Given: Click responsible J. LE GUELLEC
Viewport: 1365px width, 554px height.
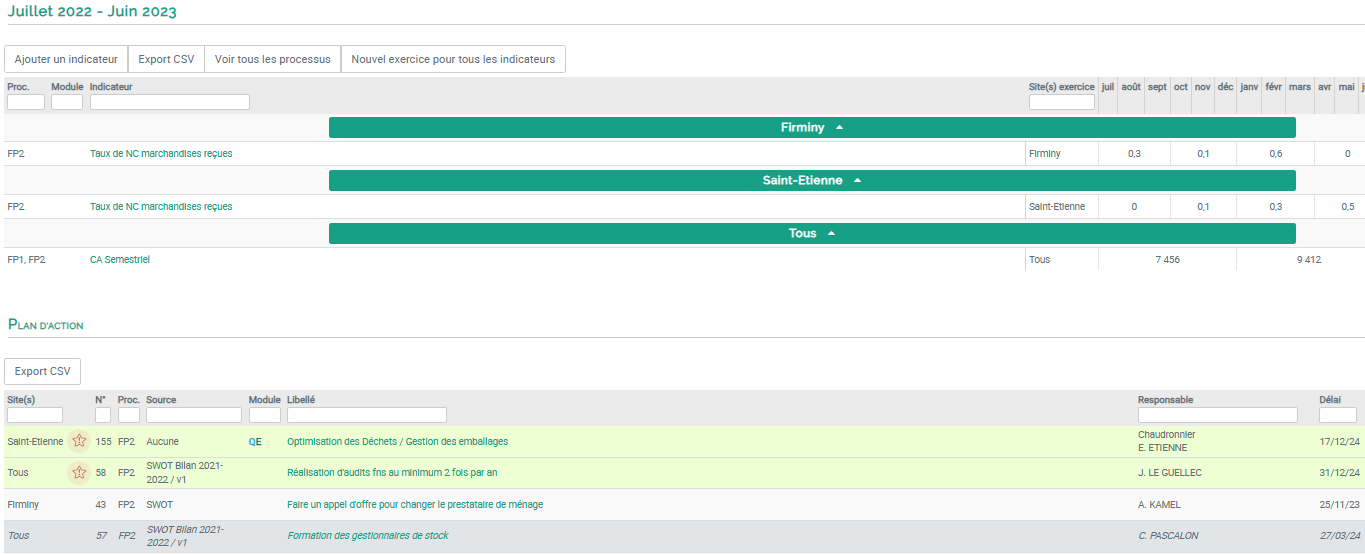Looking at the screenshot, I should pyautogui.click(x=1170, y=473).
